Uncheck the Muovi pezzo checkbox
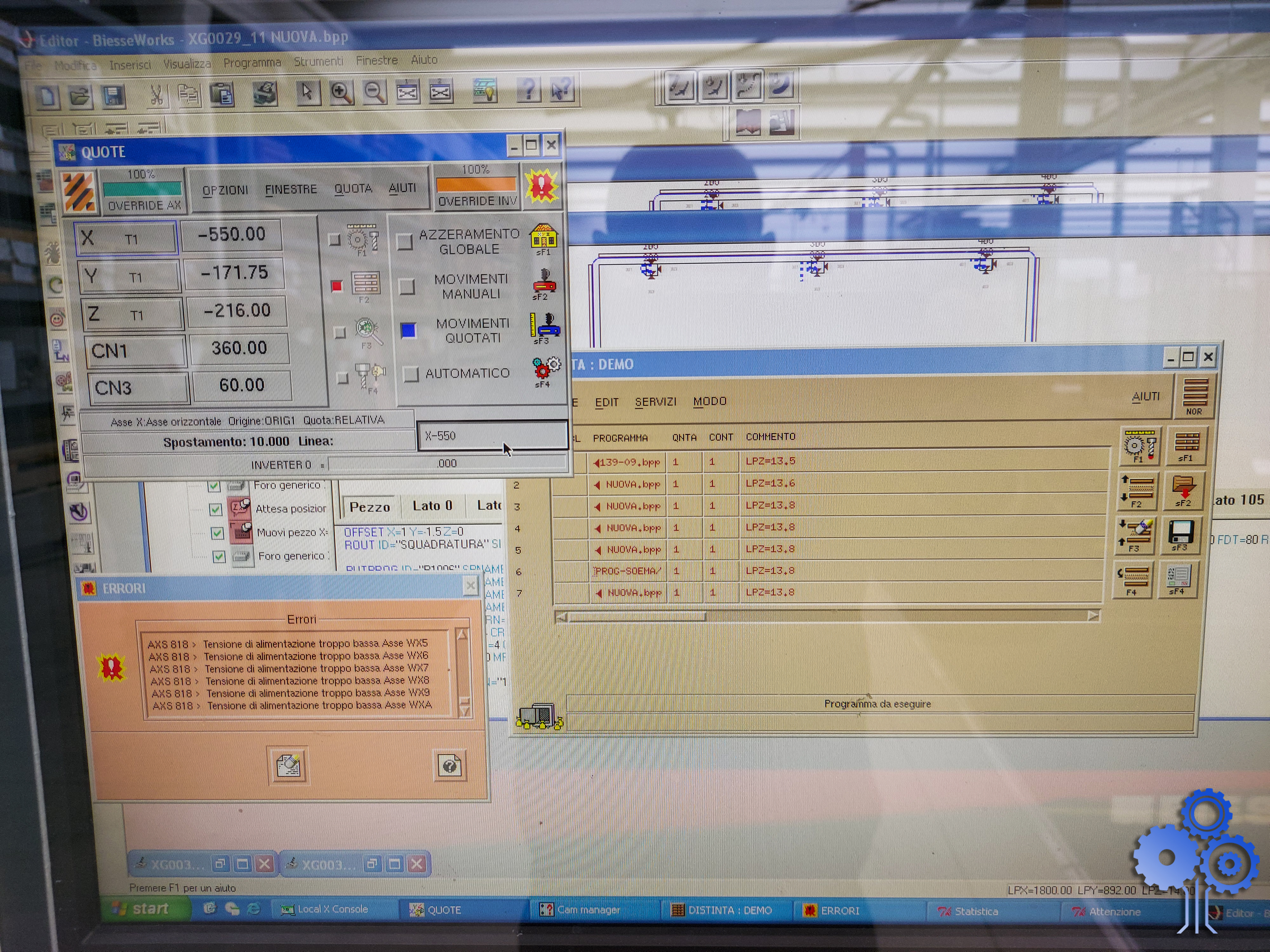 pos(217,533)
